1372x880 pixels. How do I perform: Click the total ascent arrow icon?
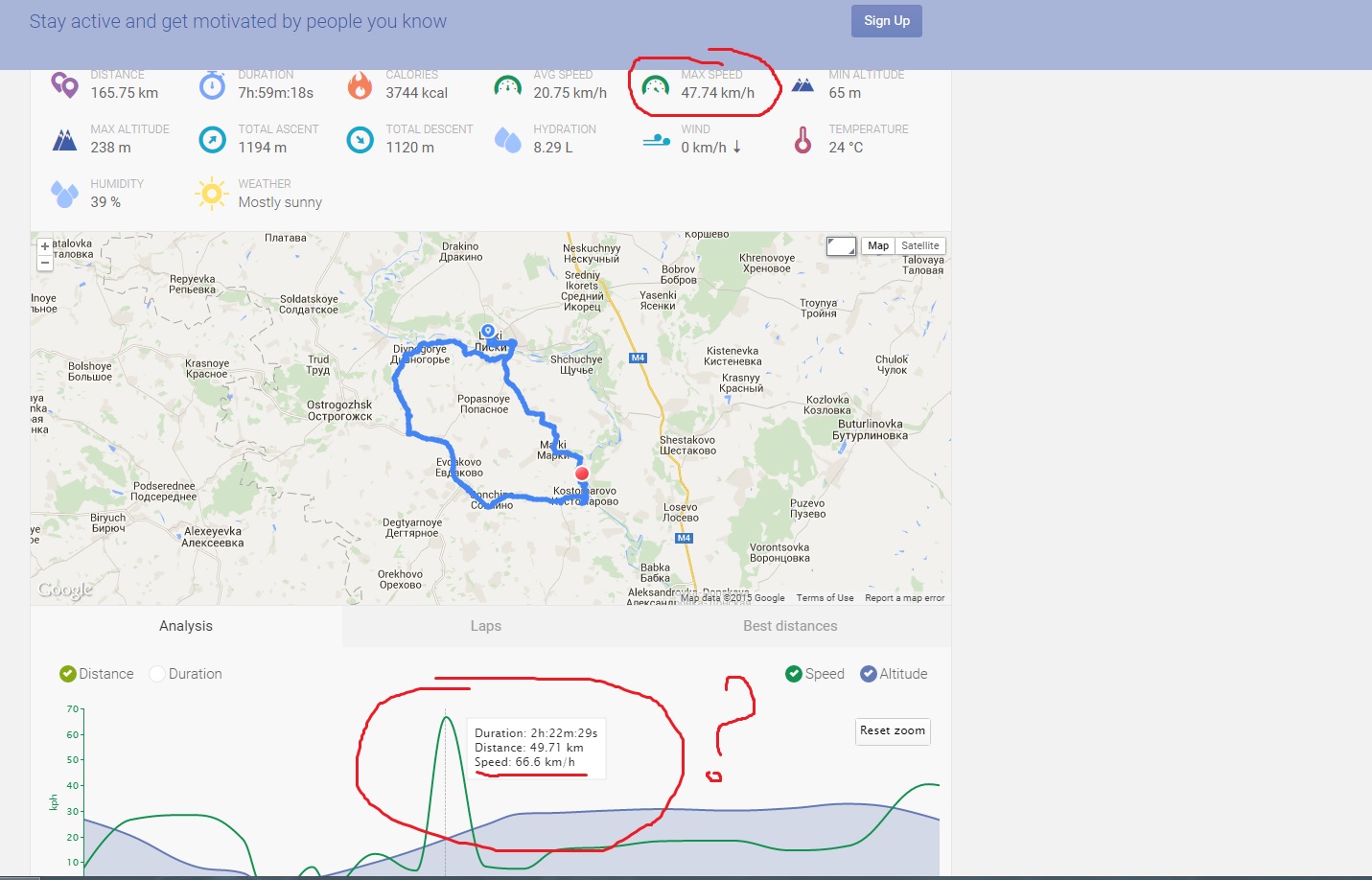[x=212, y=140]
